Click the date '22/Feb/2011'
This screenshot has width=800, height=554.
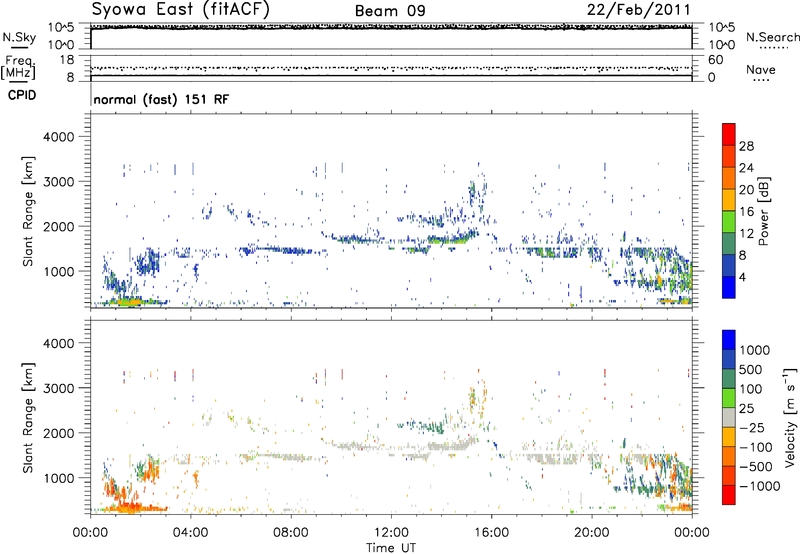638,10
